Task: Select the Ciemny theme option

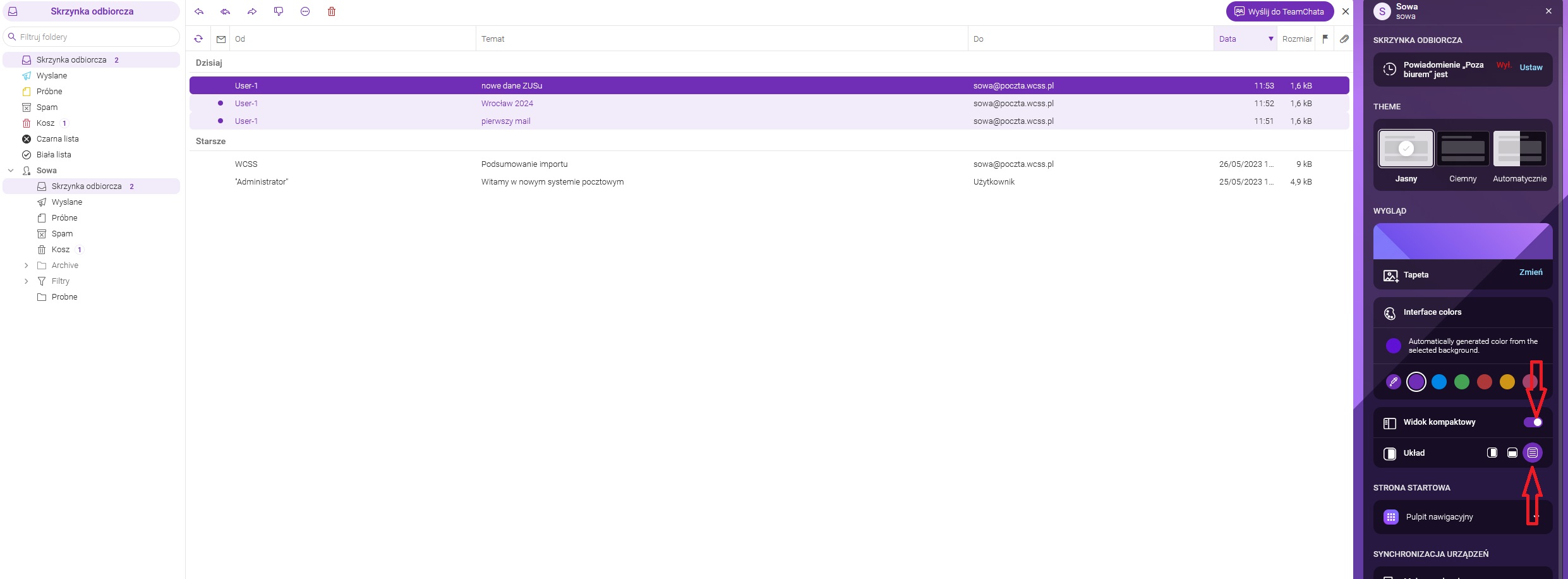Action: point(1462,149)
